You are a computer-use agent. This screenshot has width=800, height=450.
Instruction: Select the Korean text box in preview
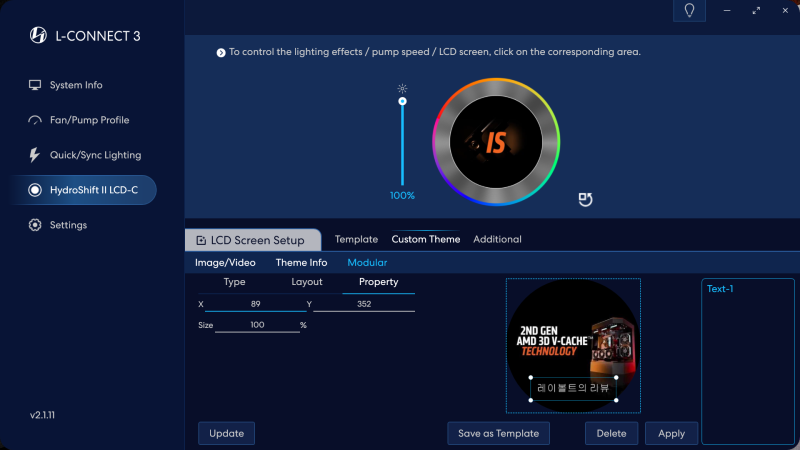(573, 388)
